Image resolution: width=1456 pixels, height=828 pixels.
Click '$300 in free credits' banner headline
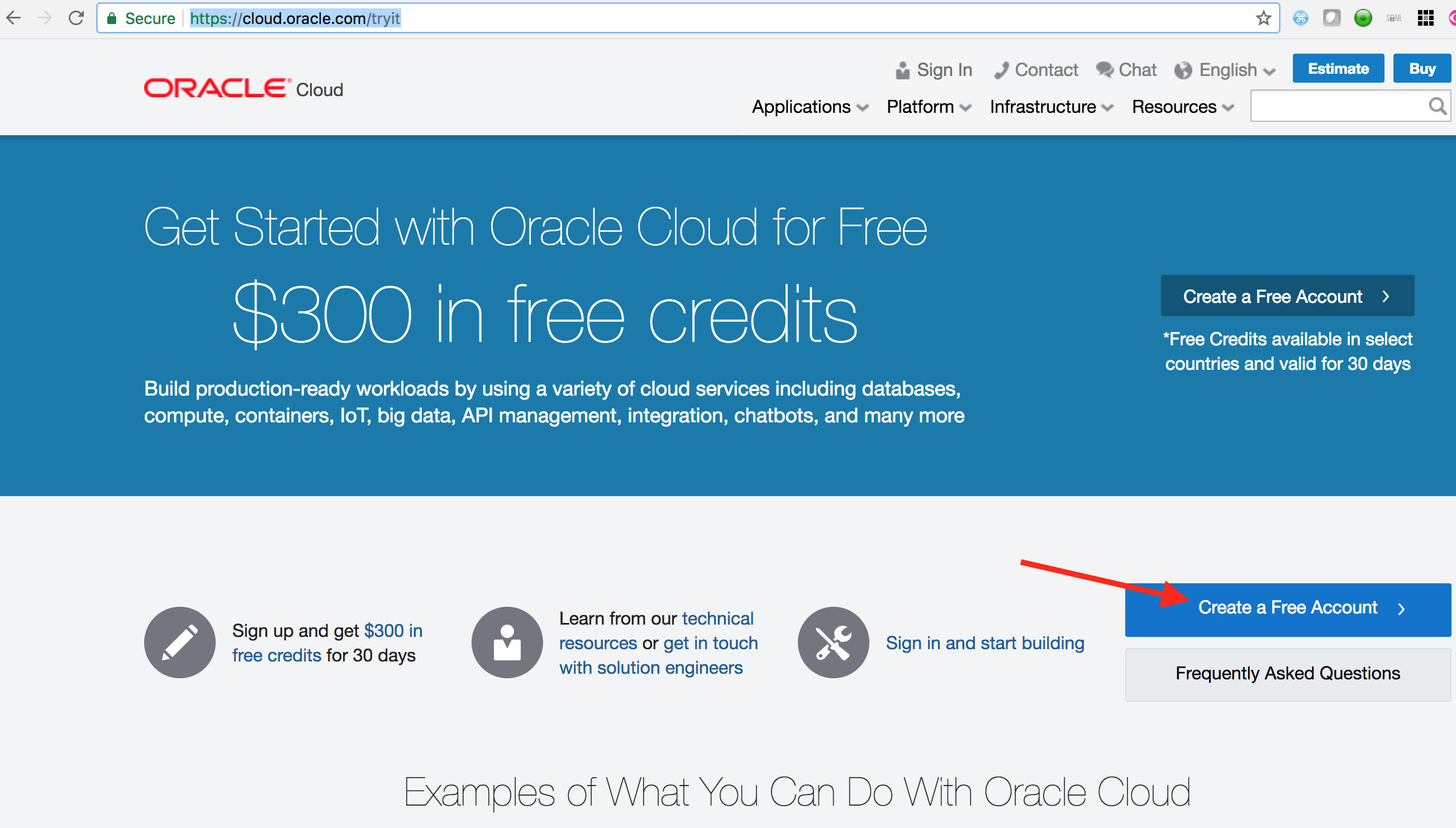tap(545, 314)
